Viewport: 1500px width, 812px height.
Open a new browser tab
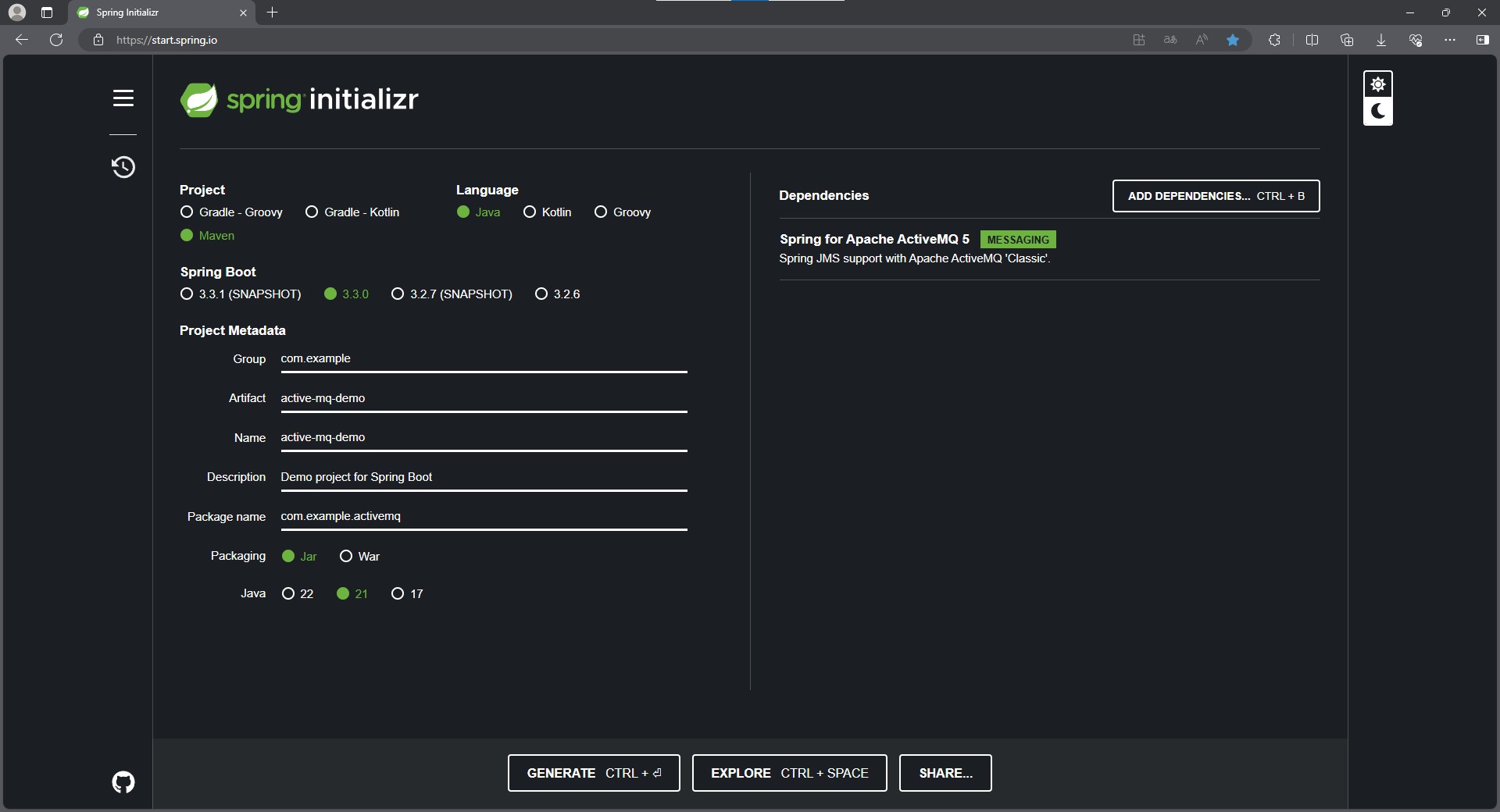click(x=272, y=12)
